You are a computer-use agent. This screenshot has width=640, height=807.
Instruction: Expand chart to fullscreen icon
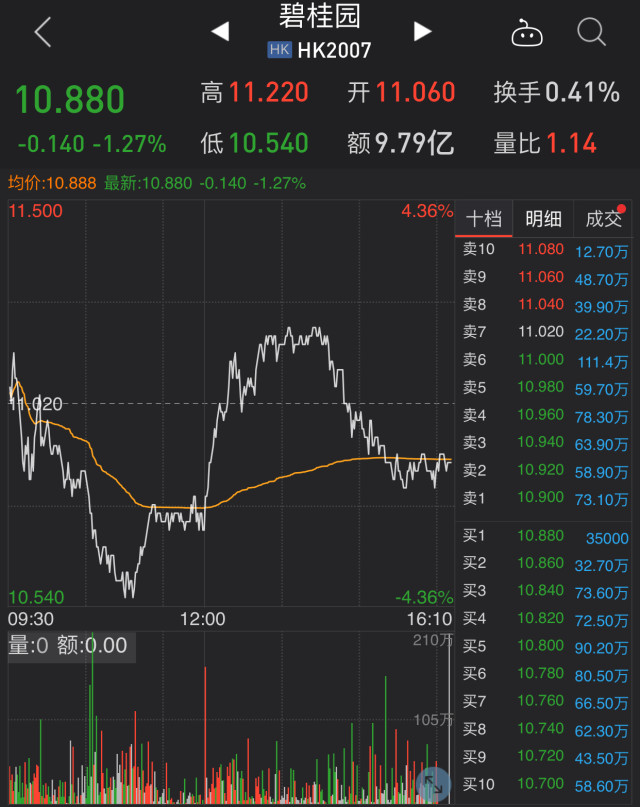pos(434,785)
